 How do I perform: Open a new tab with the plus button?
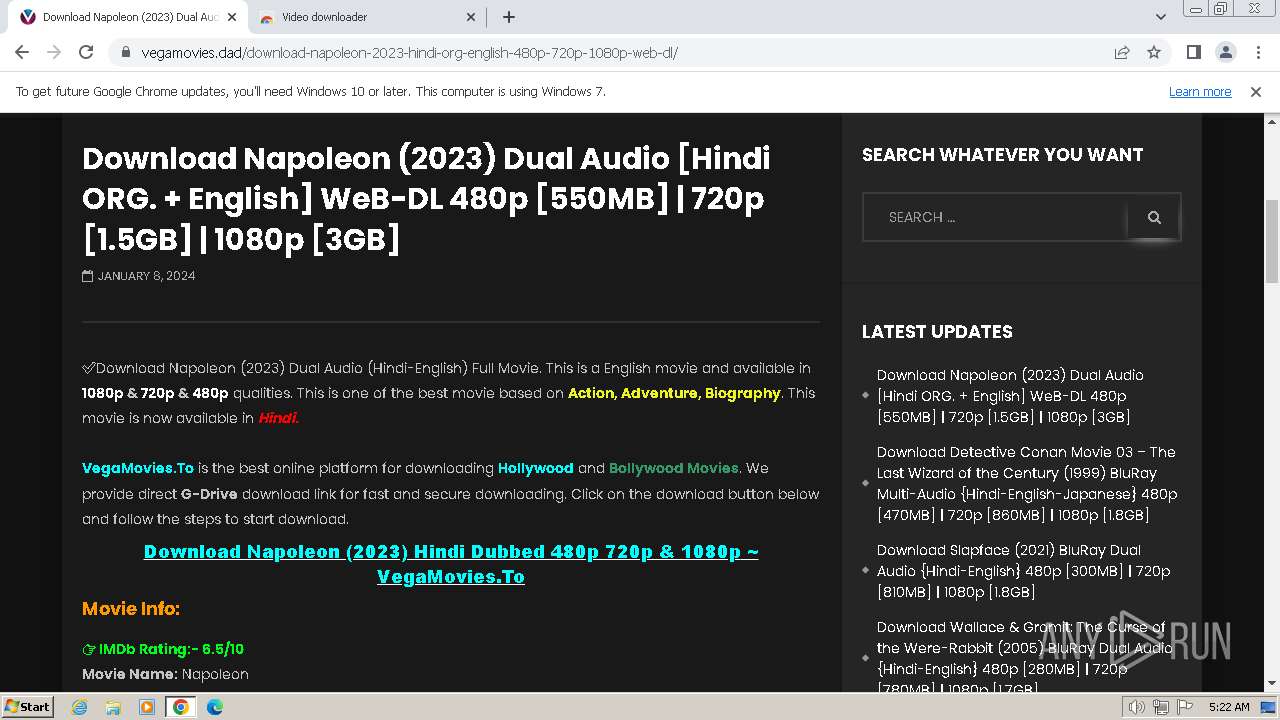[x=509, y=17]
